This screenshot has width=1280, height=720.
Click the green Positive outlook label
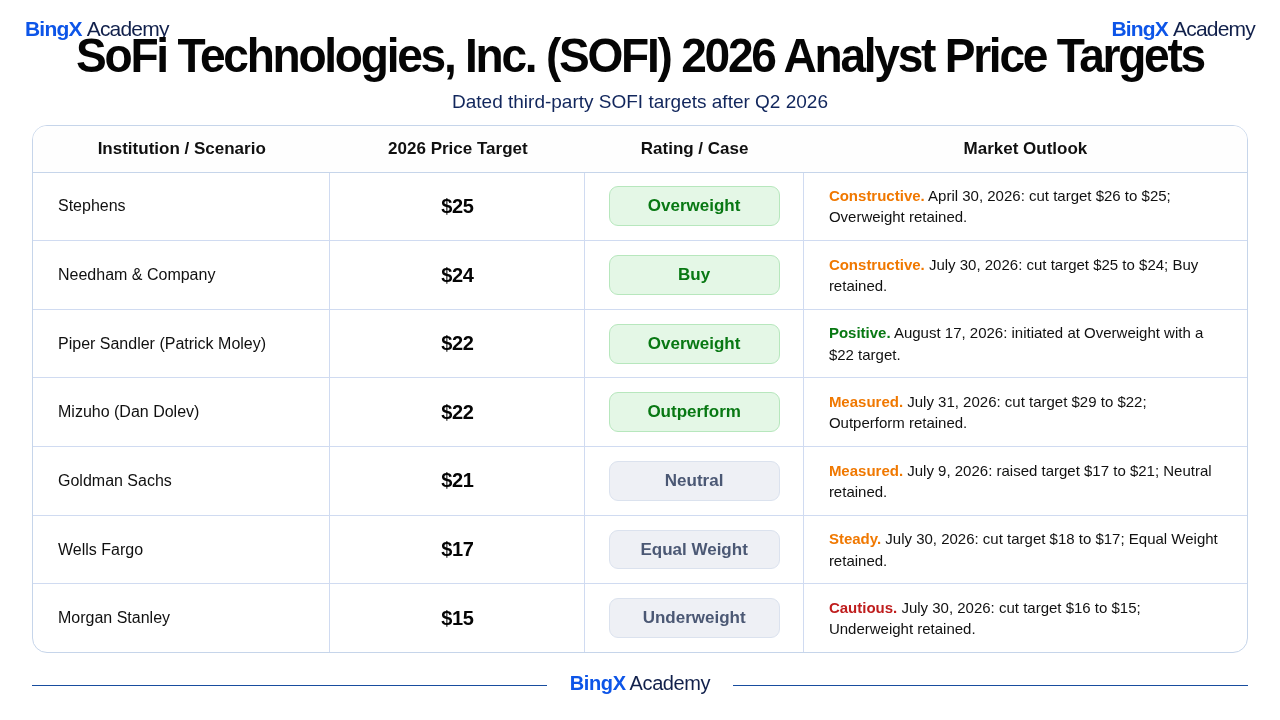tap(860, 333)
